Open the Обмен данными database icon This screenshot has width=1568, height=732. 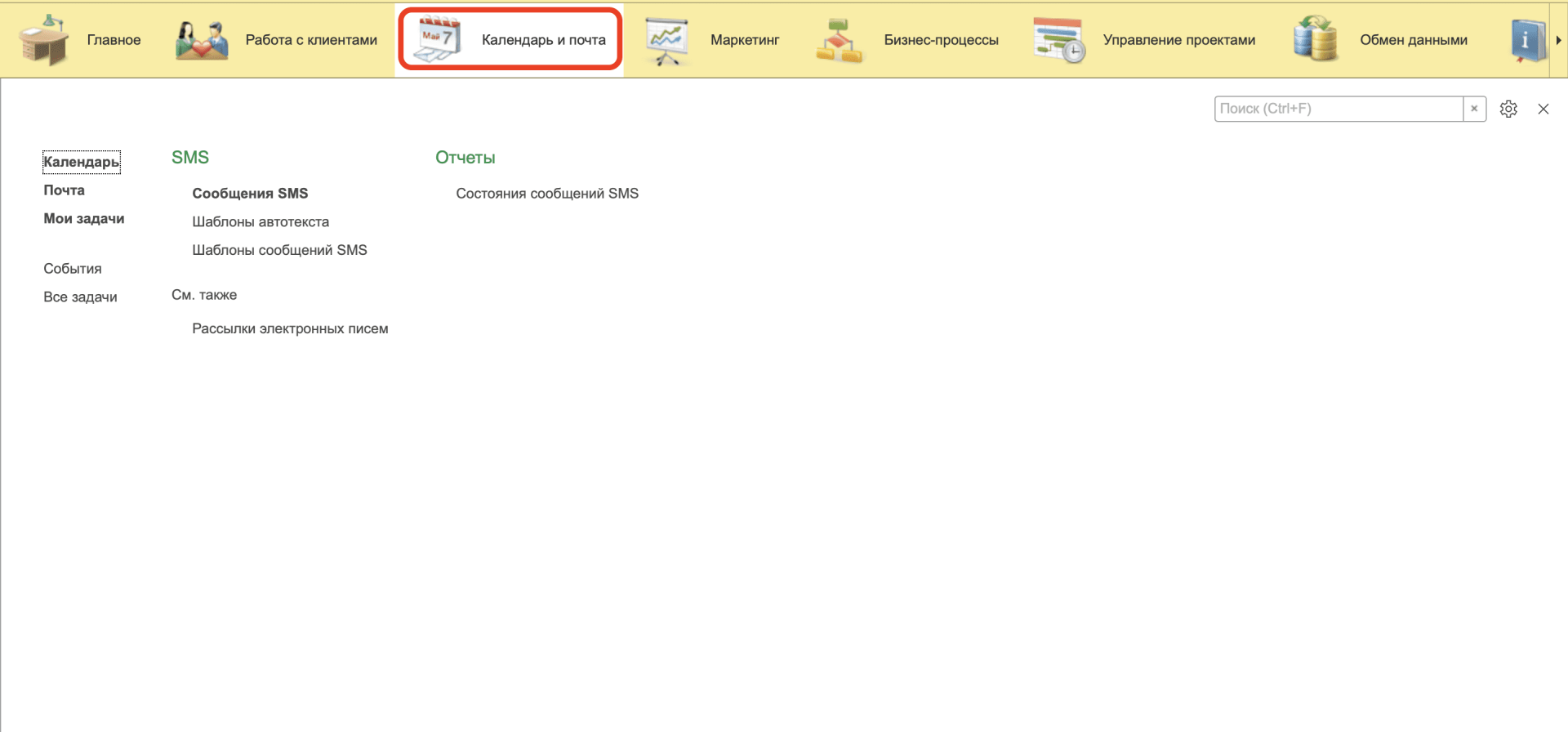pyautogui.click(x=1315, y=40)
